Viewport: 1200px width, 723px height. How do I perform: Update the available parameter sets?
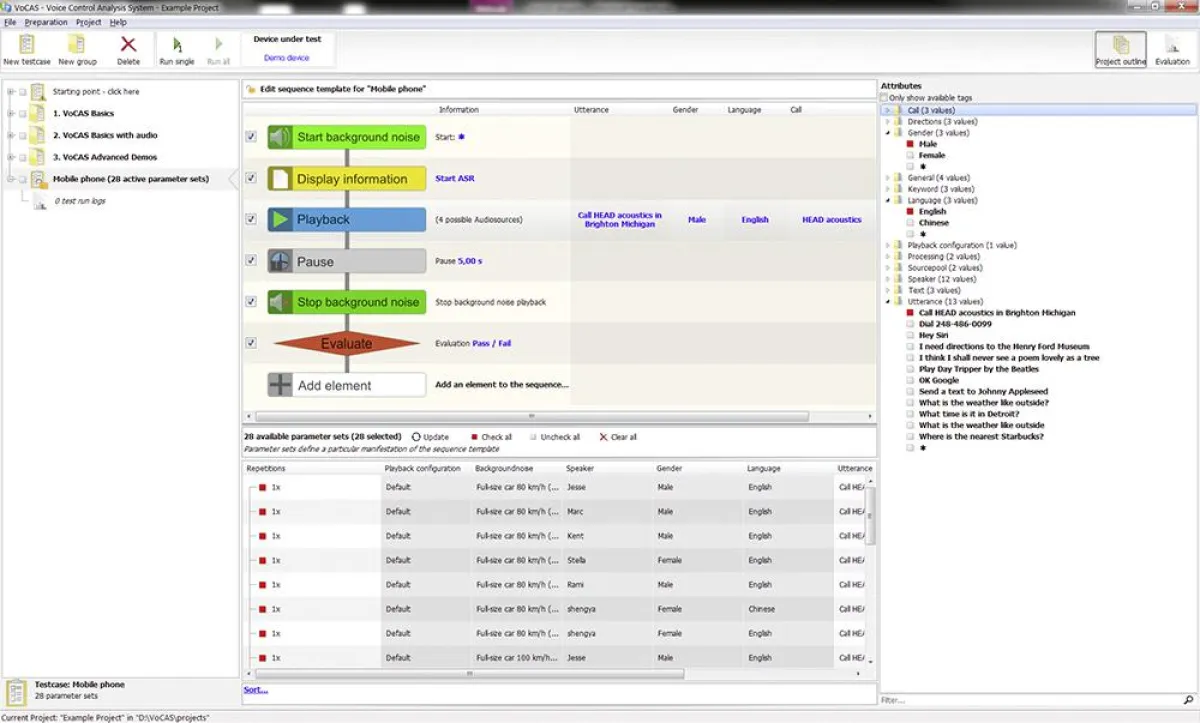tap(431, 437)
